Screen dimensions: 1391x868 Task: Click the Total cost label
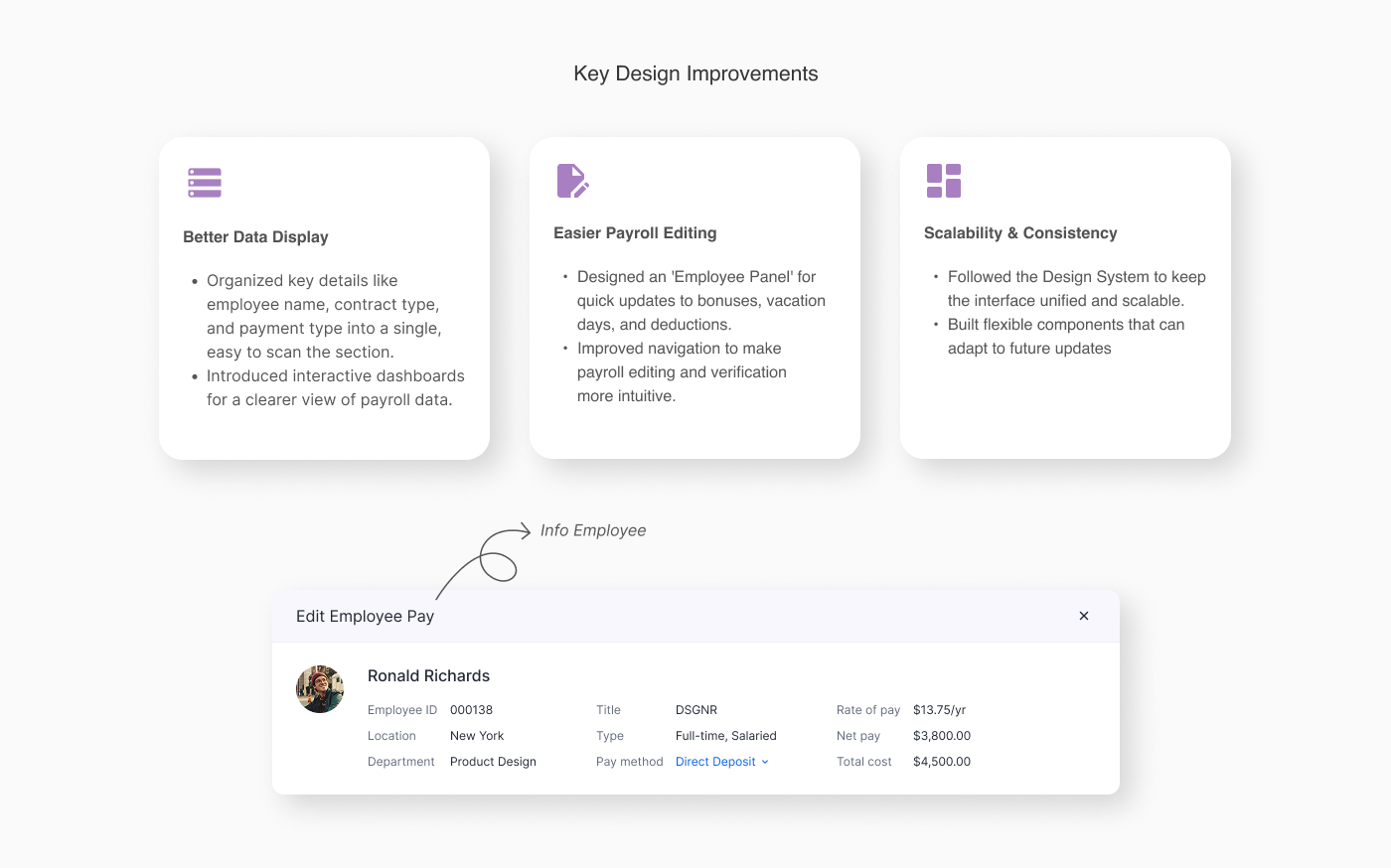point(864,762)
